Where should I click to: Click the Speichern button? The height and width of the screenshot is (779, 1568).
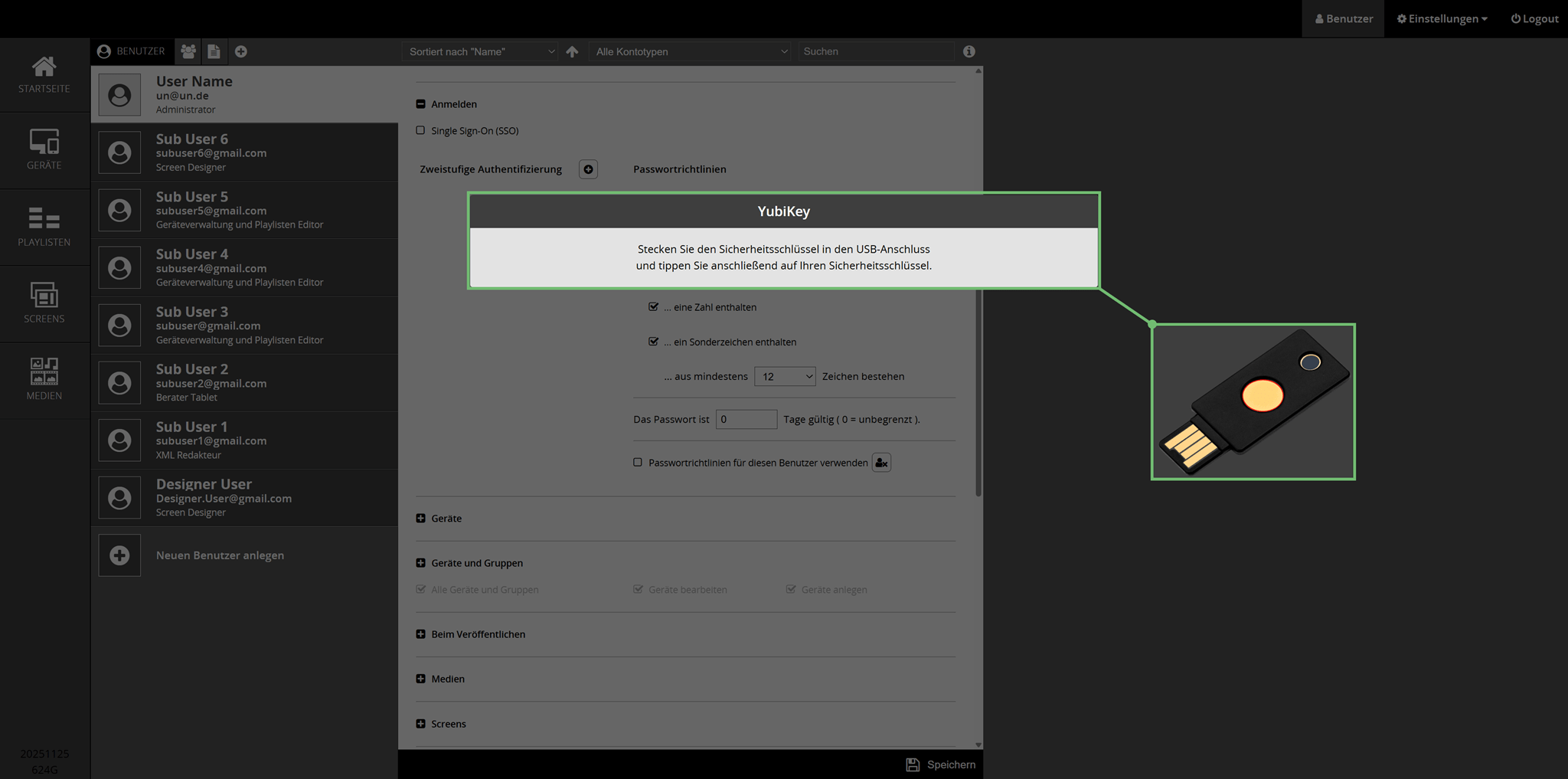(x=941, y=764)
